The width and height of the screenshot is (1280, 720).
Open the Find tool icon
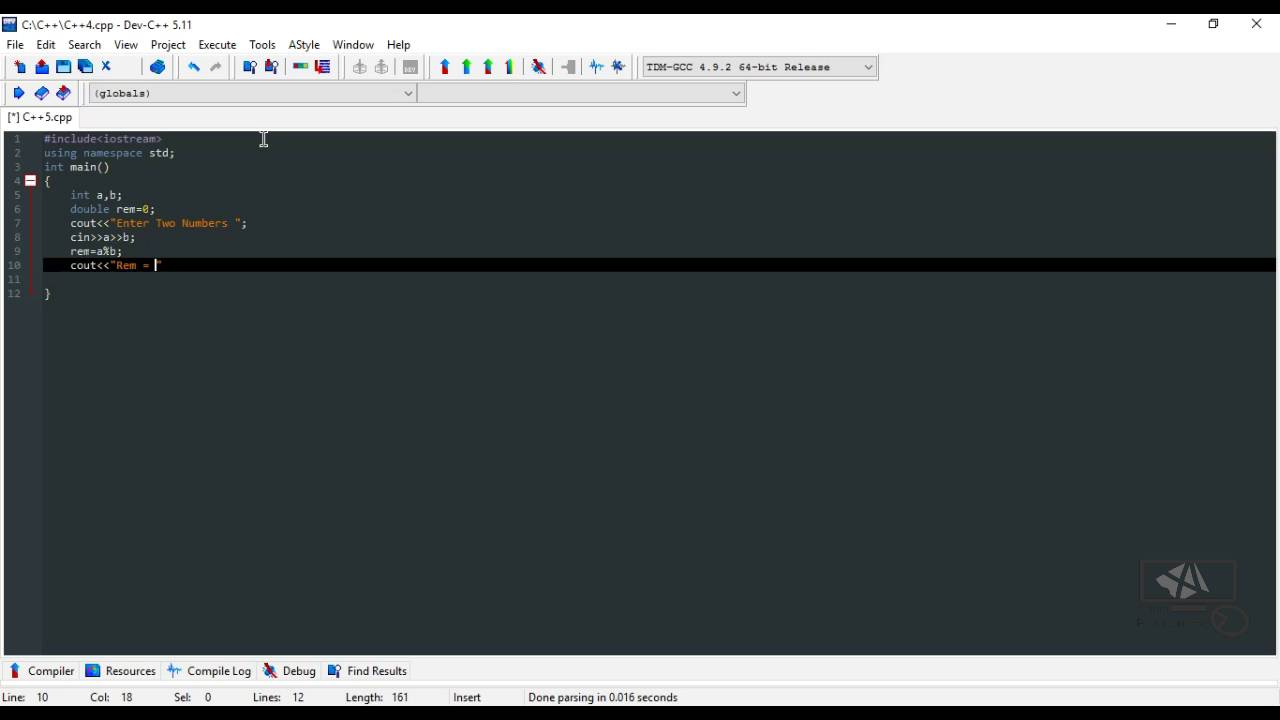pyautogui.click(x=250, y=67)
